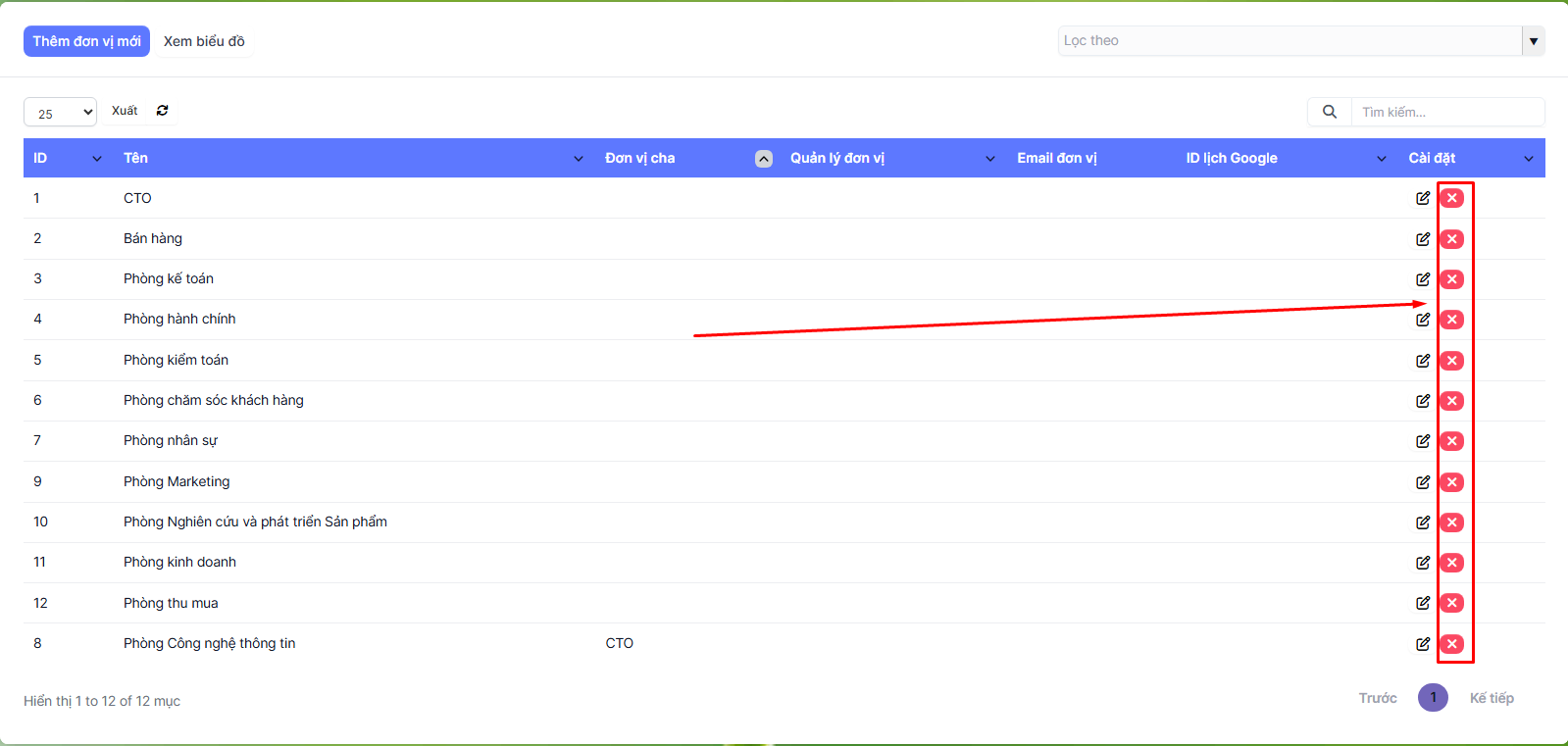Delete the Phòng thu mua unit

[1452, 603]
